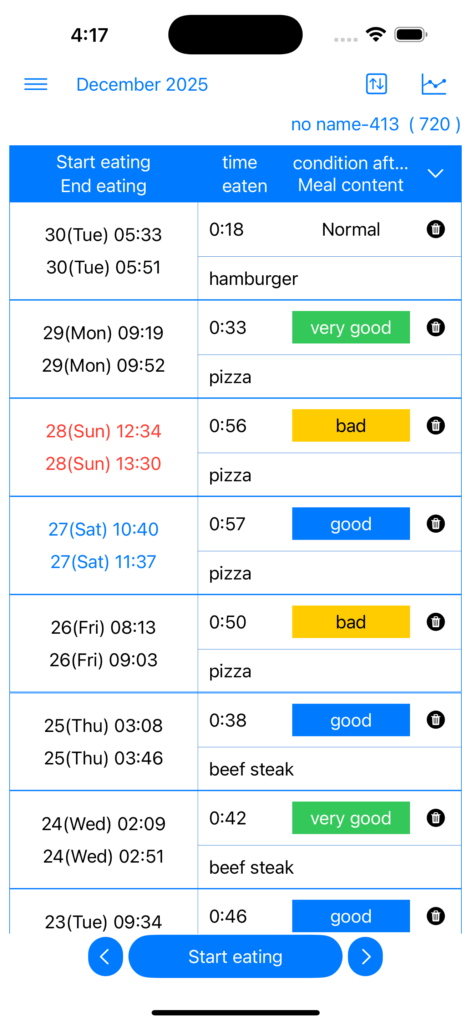Delete the 25(Thu) beef steak entry
This screenshot has height=1024, width=471.
pyautogui.click(x=436, y=720)
